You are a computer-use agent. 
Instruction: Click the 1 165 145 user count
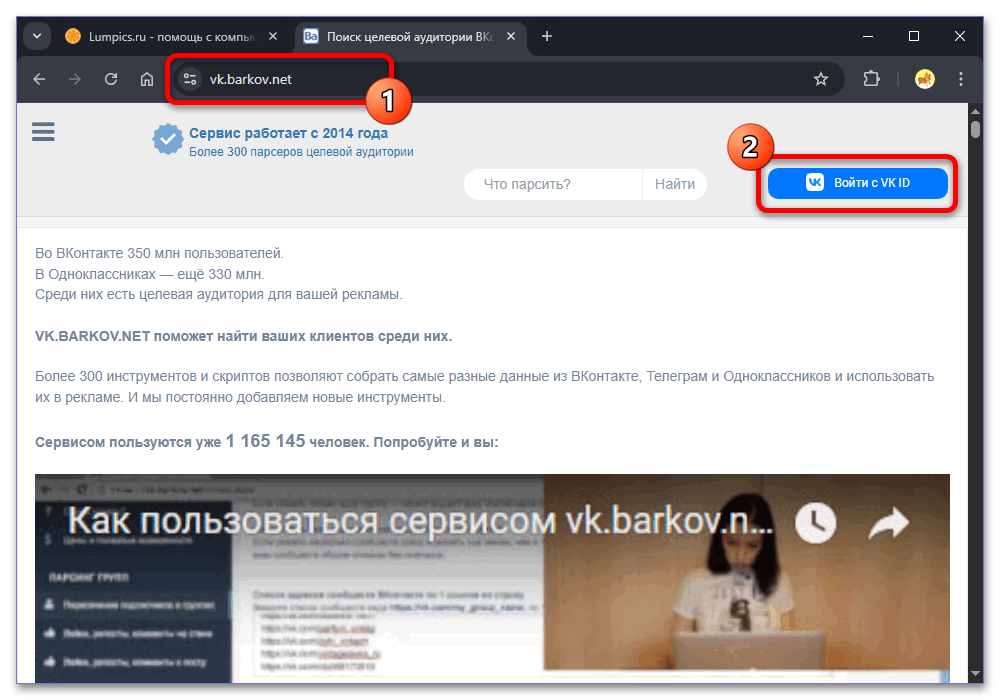point(265,441)
